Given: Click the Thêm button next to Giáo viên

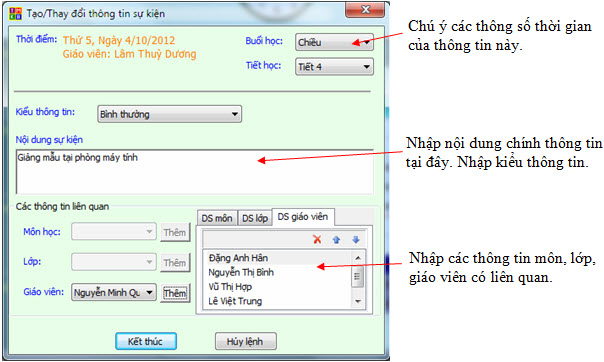Looking at the screenshot, I should point(175,293).
